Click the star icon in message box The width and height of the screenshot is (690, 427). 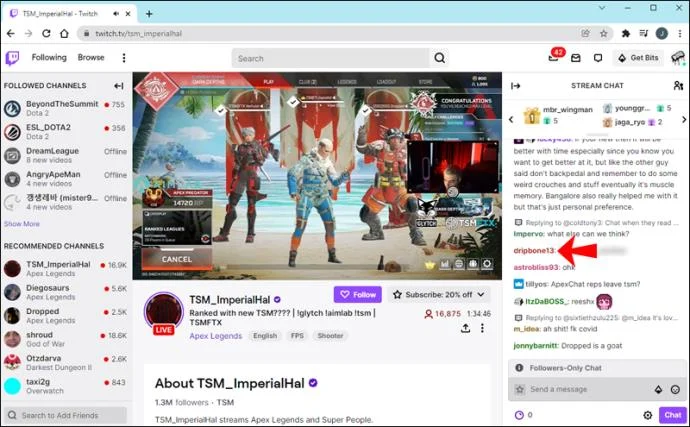pos(520,389)
